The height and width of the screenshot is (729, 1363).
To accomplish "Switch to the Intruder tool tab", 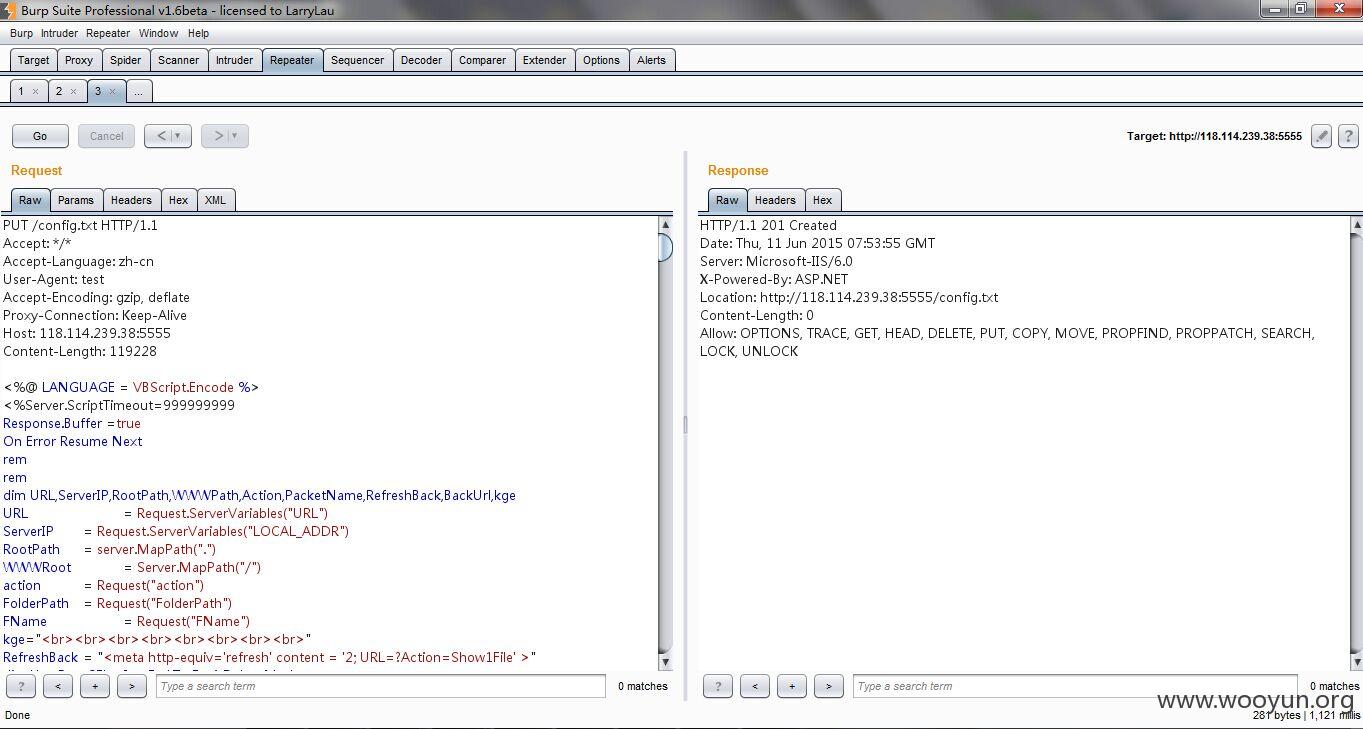I will [235, 60].
